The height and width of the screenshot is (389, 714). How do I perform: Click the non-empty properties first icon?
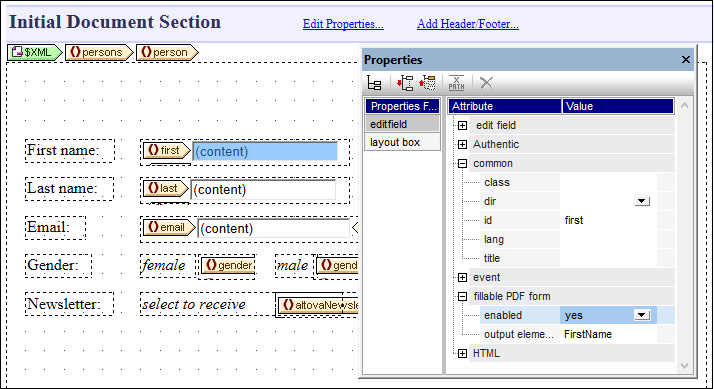pos(405,83)
